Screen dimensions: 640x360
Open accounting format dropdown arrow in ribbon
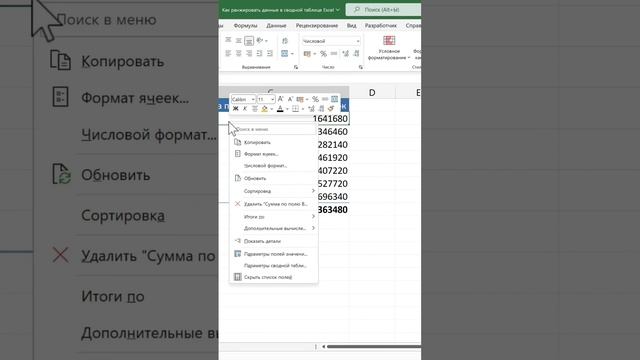click(315, 54)
